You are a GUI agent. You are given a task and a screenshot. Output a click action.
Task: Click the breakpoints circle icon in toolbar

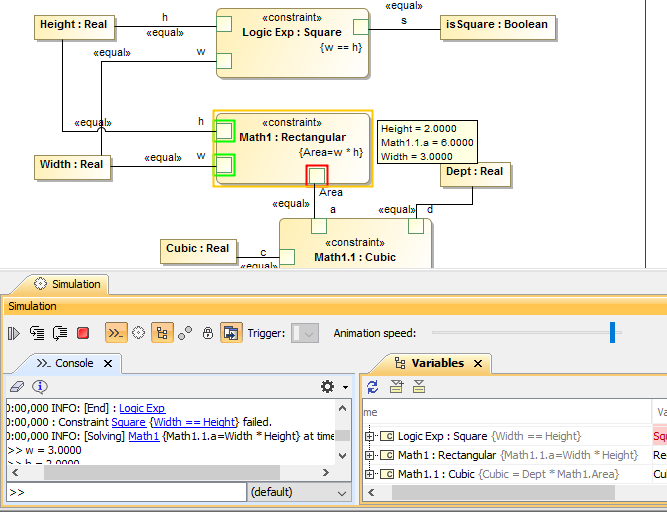tap(138, 333)
